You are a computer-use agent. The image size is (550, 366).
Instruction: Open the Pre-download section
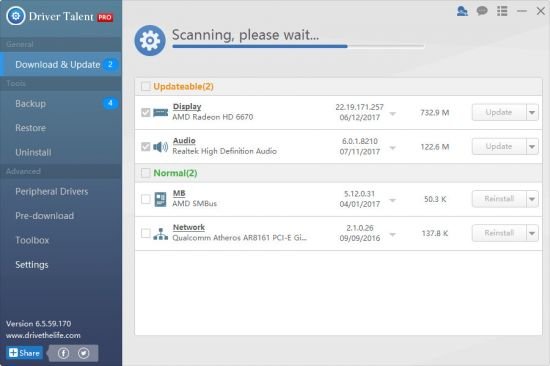61,216
